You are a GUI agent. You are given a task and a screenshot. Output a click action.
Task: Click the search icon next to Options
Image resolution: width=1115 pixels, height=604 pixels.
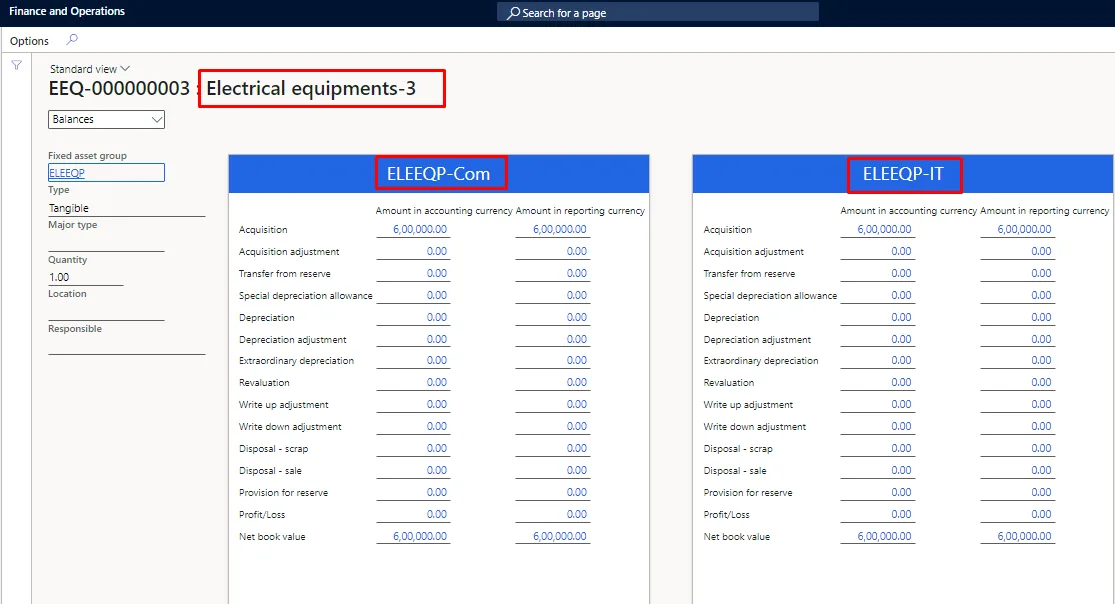pos(72,40)
